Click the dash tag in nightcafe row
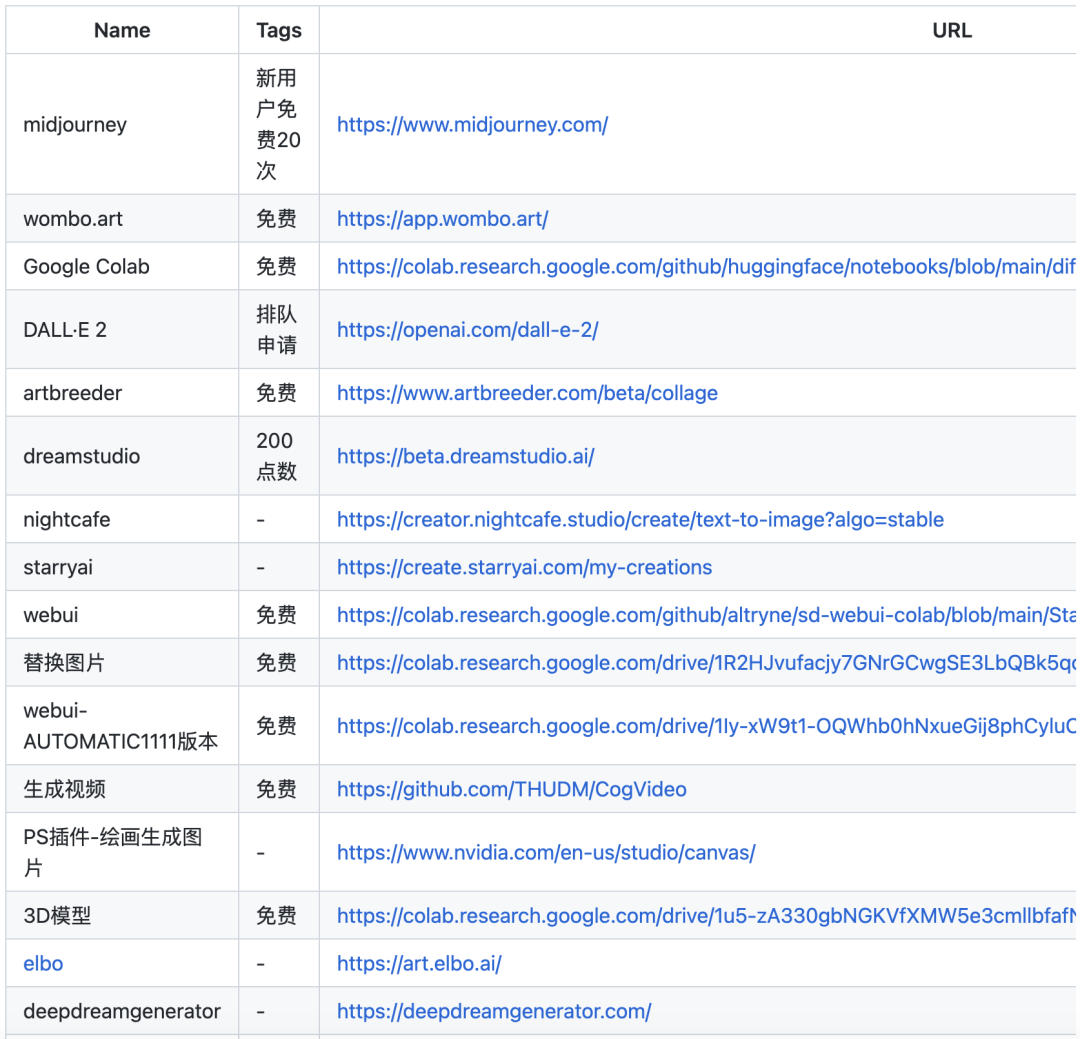The image size is (1080, 1039). [x=260, y=520]
